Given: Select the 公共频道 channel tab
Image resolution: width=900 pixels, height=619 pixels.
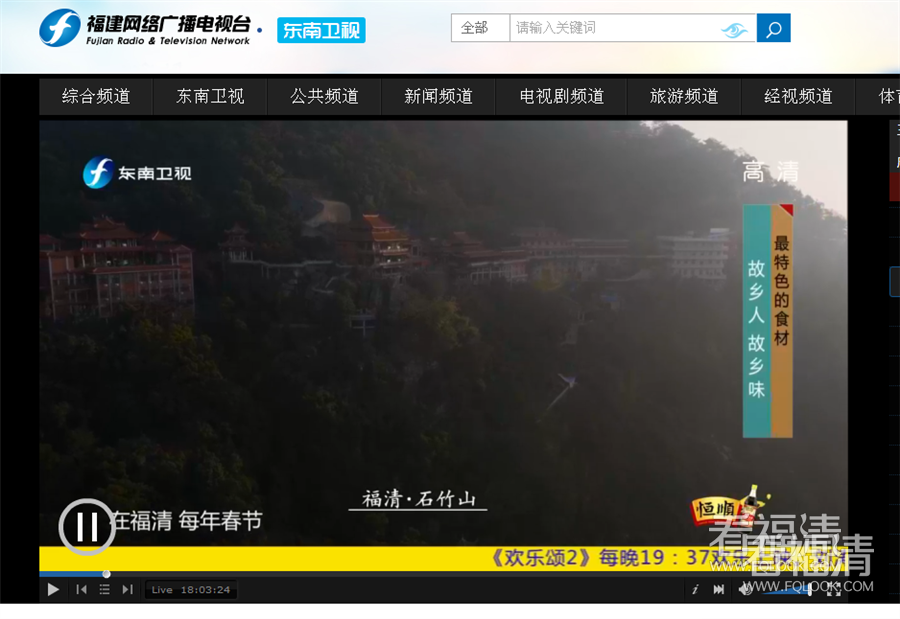Looking at the screenshot, I should [324, 96].
